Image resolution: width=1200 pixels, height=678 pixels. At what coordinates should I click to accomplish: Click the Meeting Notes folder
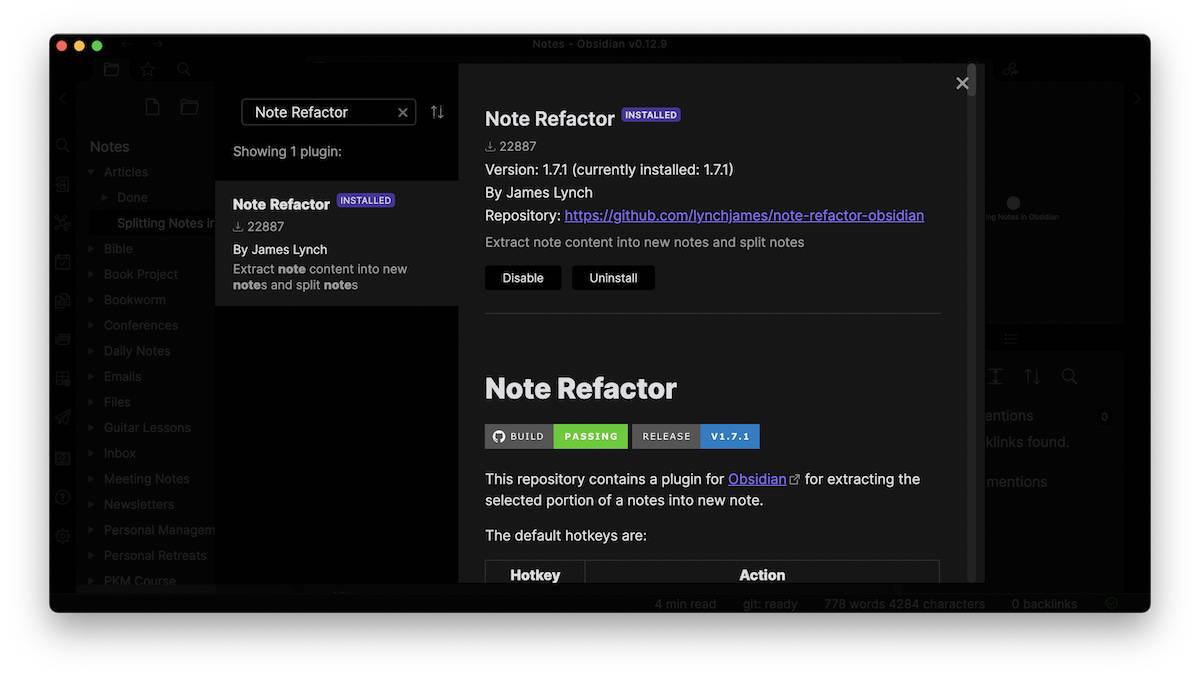click(146, 479)
